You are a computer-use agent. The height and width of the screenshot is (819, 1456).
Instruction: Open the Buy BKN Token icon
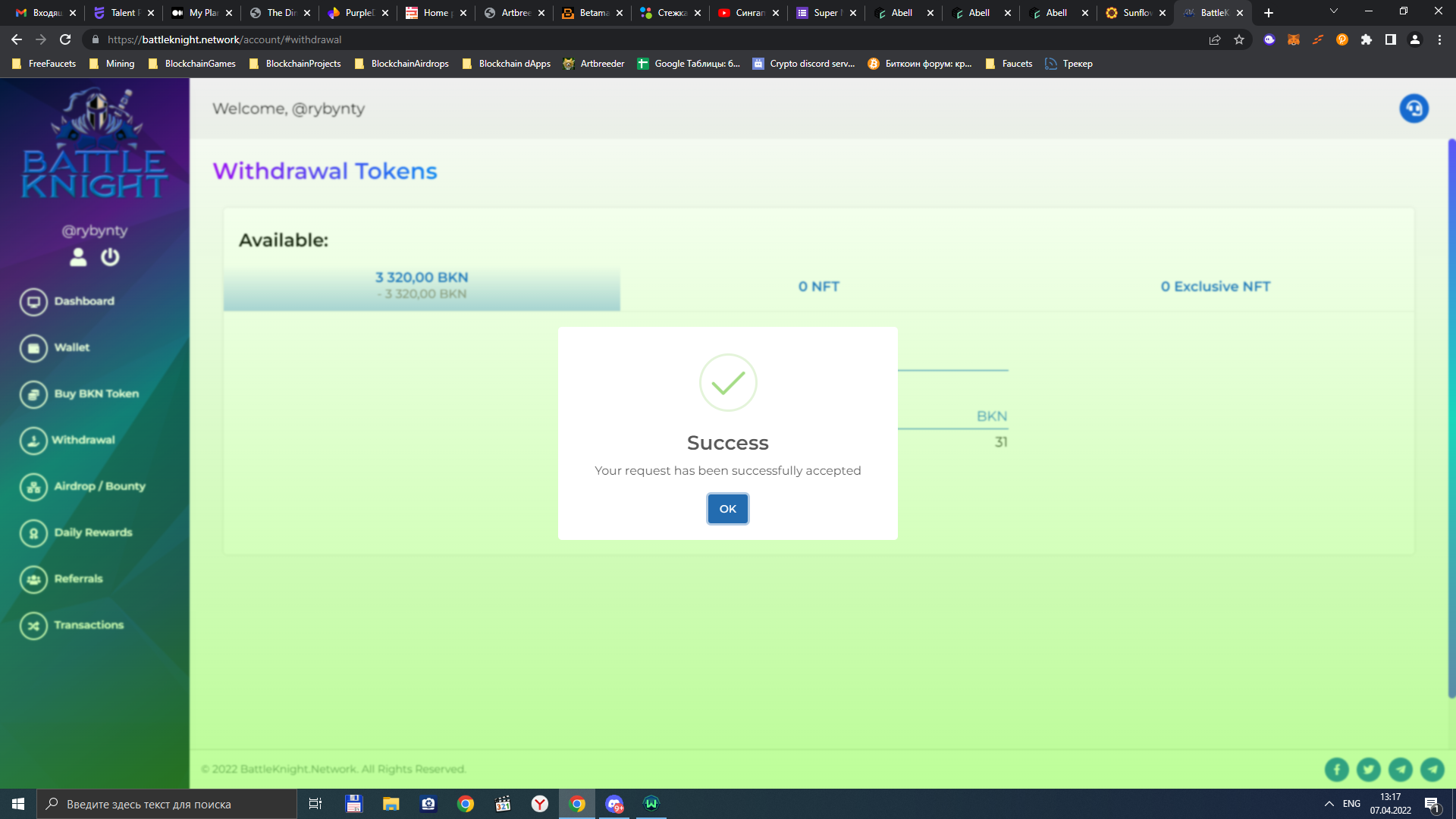pos(33,394)
